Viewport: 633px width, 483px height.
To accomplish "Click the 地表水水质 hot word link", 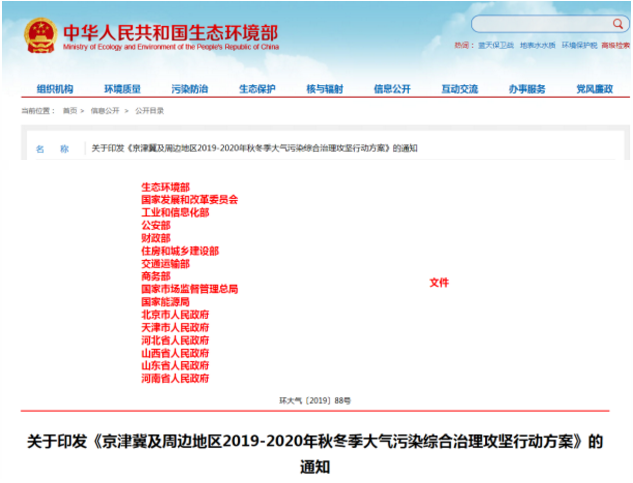I will (537, 45).
